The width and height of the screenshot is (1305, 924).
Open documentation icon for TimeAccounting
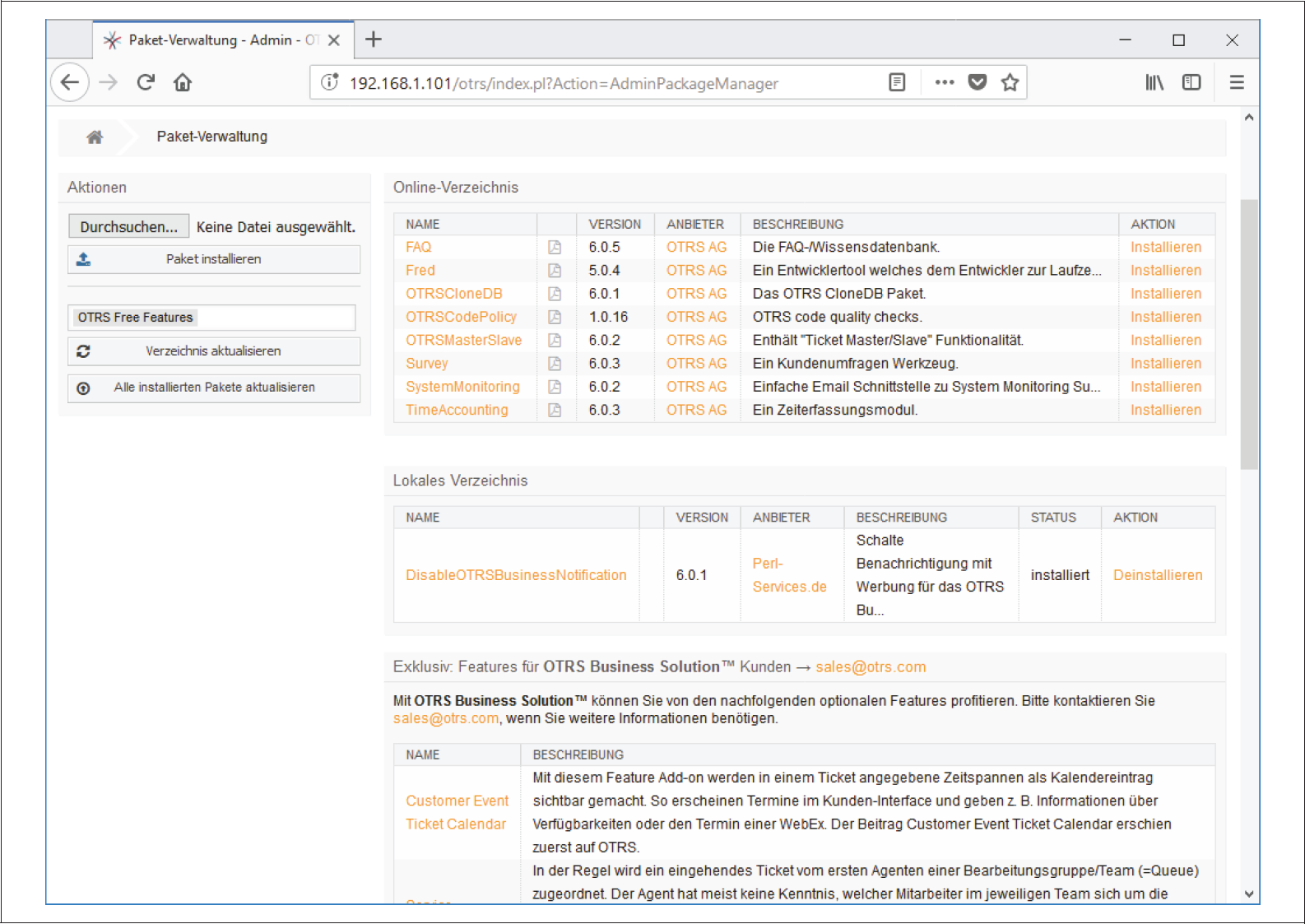[555, 410]
